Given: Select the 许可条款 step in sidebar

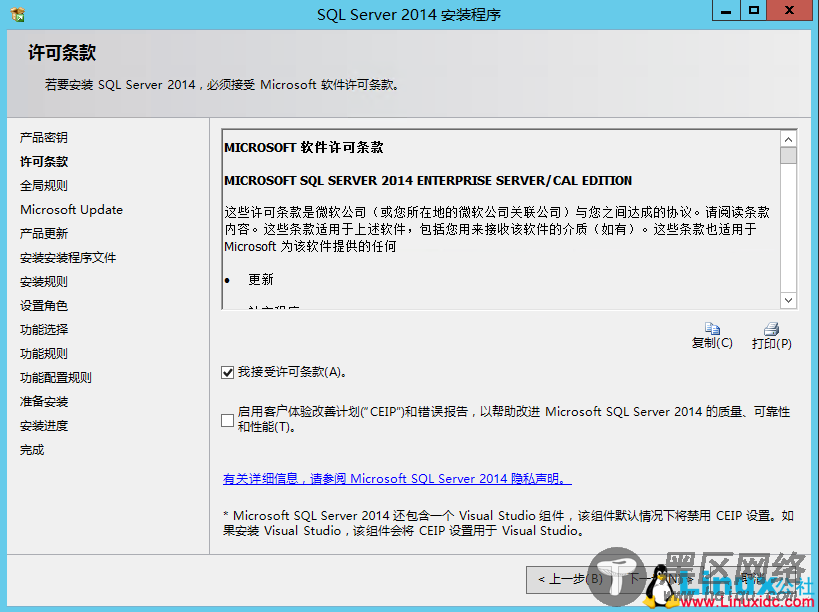Looking at the screenshot, I should (x=44, y=161).
